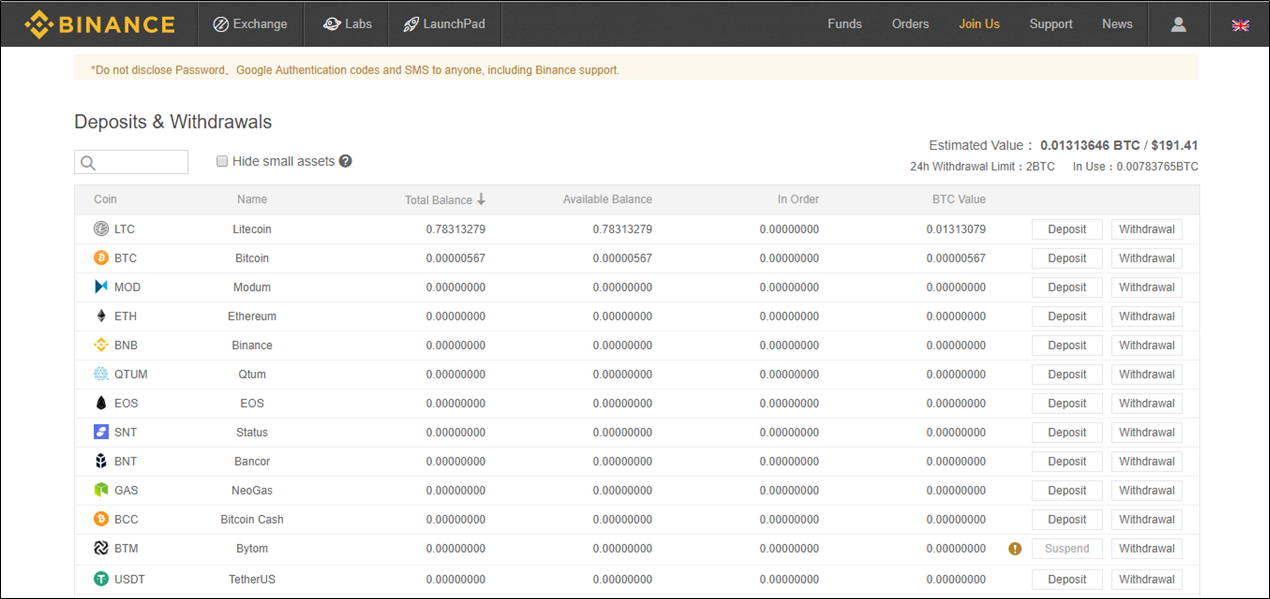1270x599 pixels.
Task: Click the USDT Tether coin icon
Action: coord(101,579)
